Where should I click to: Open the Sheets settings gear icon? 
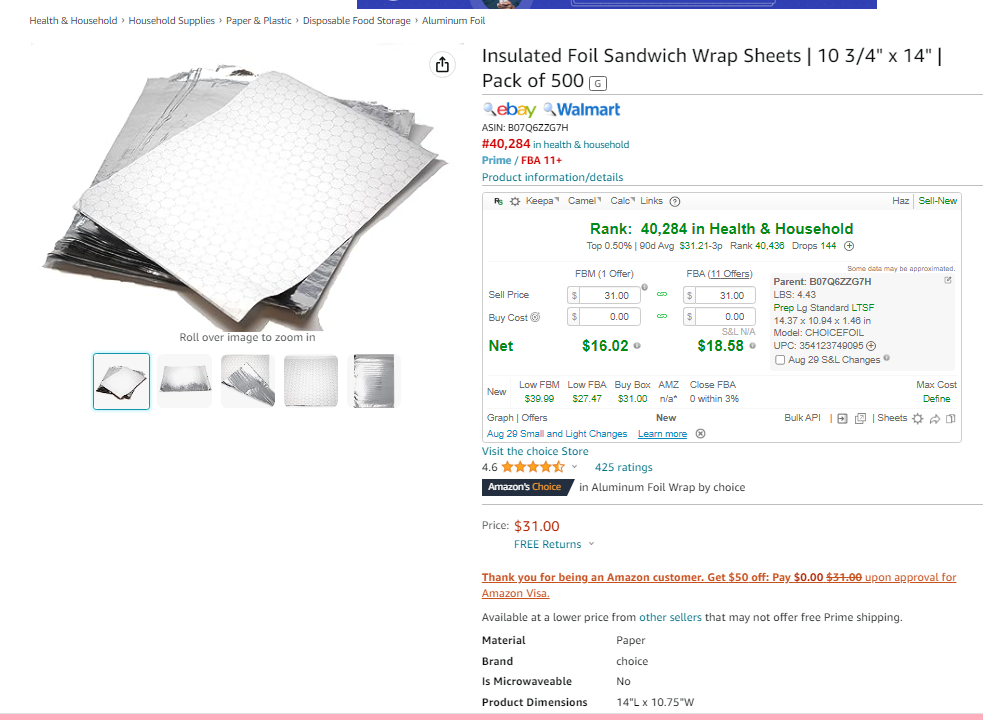[918, 418]
